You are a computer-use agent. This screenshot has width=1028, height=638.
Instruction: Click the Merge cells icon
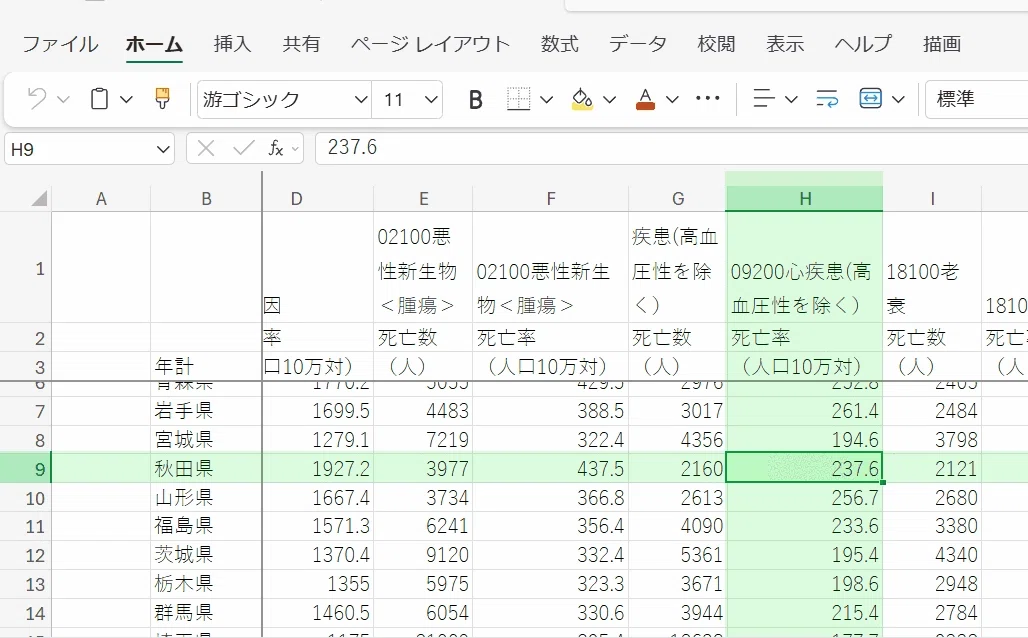870,99
